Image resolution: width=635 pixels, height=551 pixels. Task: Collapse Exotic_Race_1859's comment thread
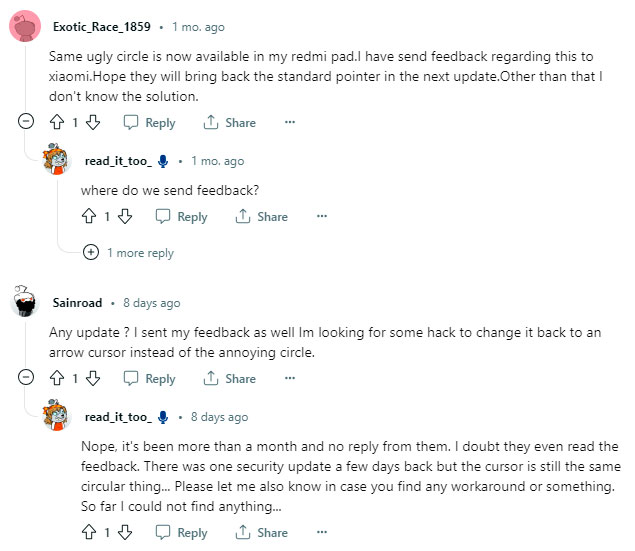pos(27,122)
